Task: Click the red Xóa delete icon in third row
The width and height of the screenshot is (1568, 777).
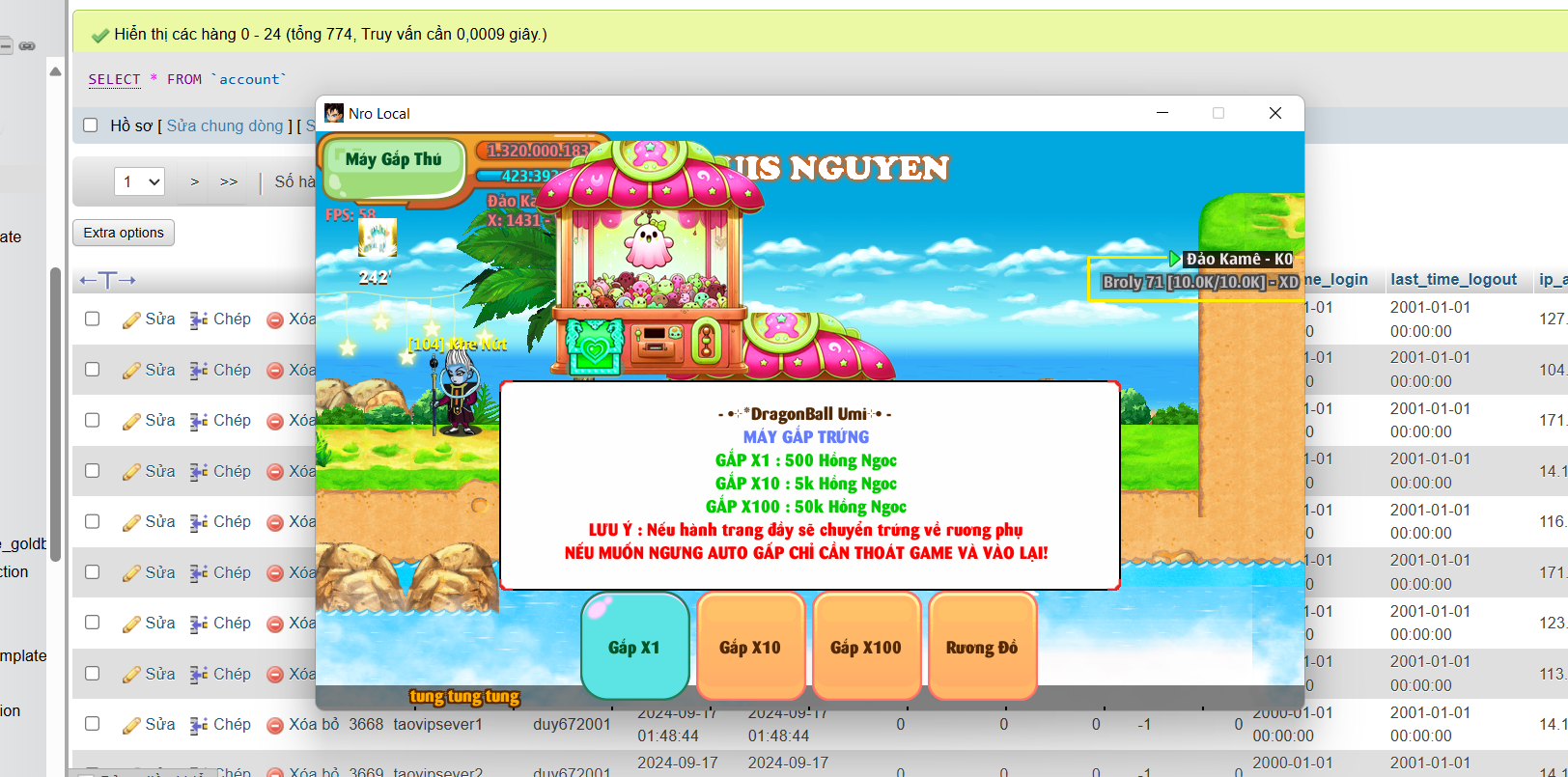Action: (x=275, y=421)
